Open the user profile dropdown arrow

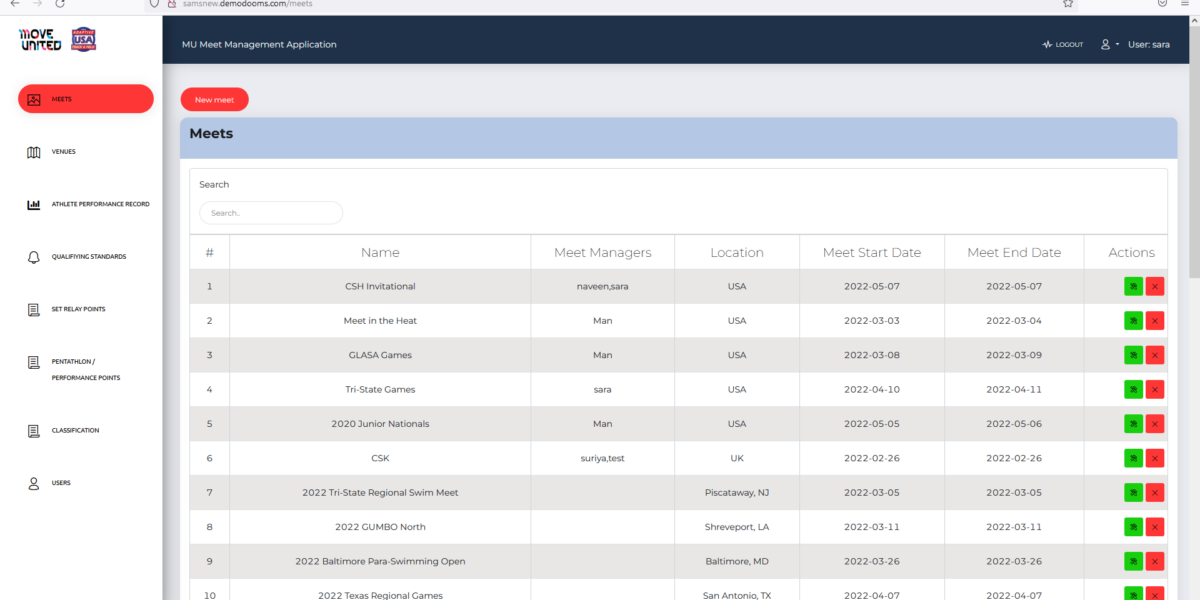[x=1117, y=45]
